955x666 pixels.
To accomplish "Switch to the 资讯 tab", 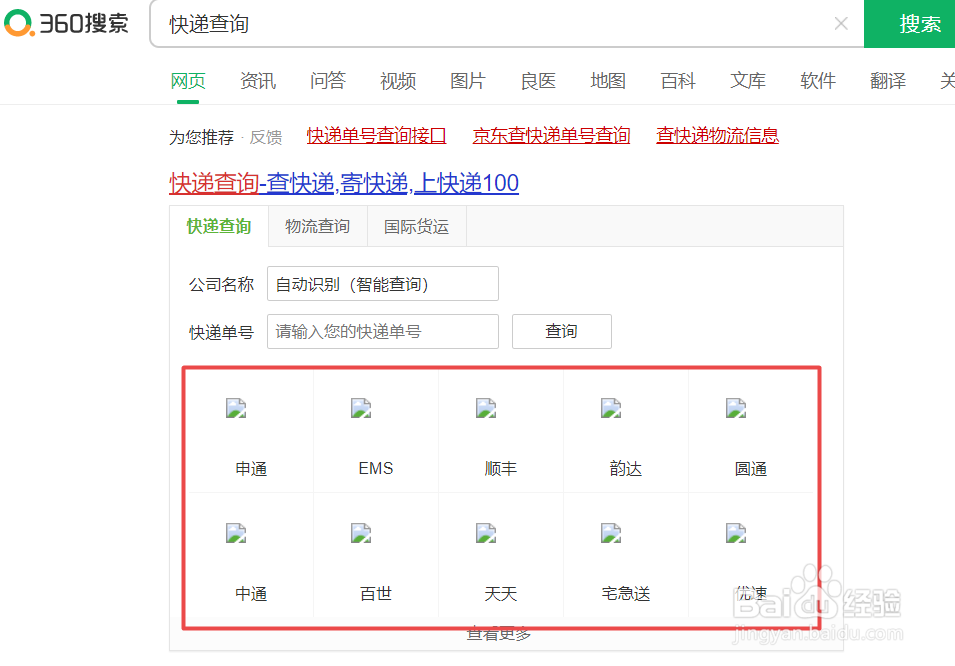I will click(x=258, y=80).
